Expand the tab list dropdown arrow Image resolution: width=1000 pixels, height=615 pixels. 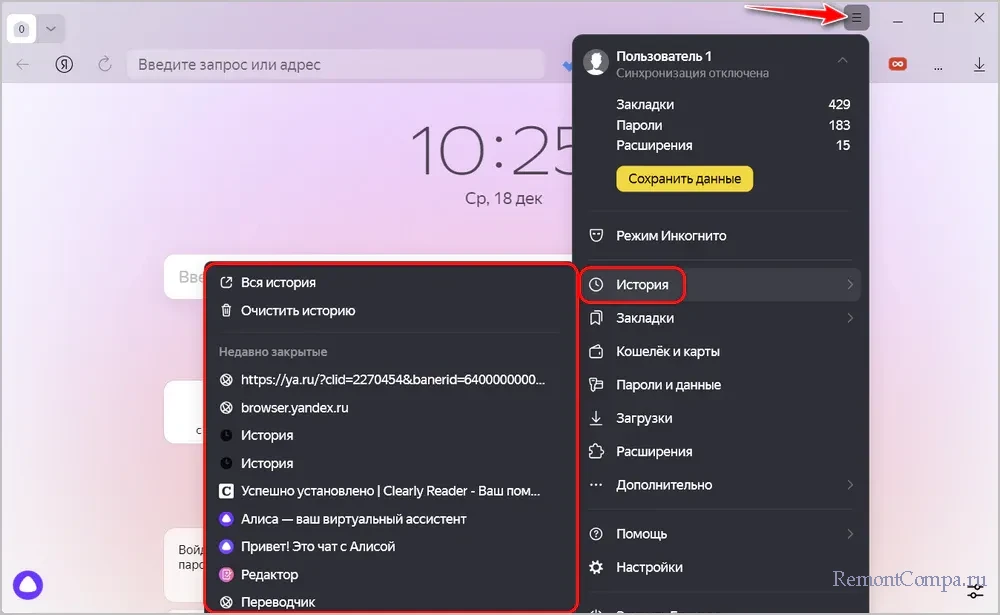pos(51,29)
